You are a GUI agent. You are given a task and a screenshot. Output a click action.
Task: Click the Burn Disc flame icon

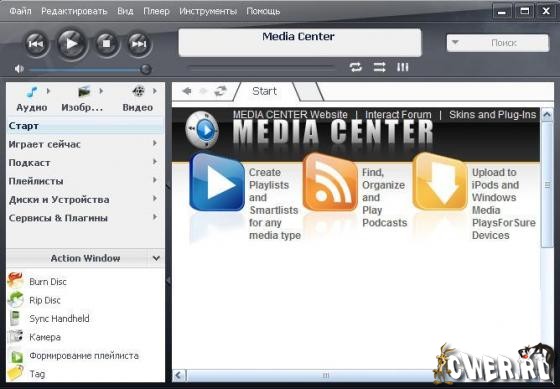pyautogui.click(x=15, y=280)
